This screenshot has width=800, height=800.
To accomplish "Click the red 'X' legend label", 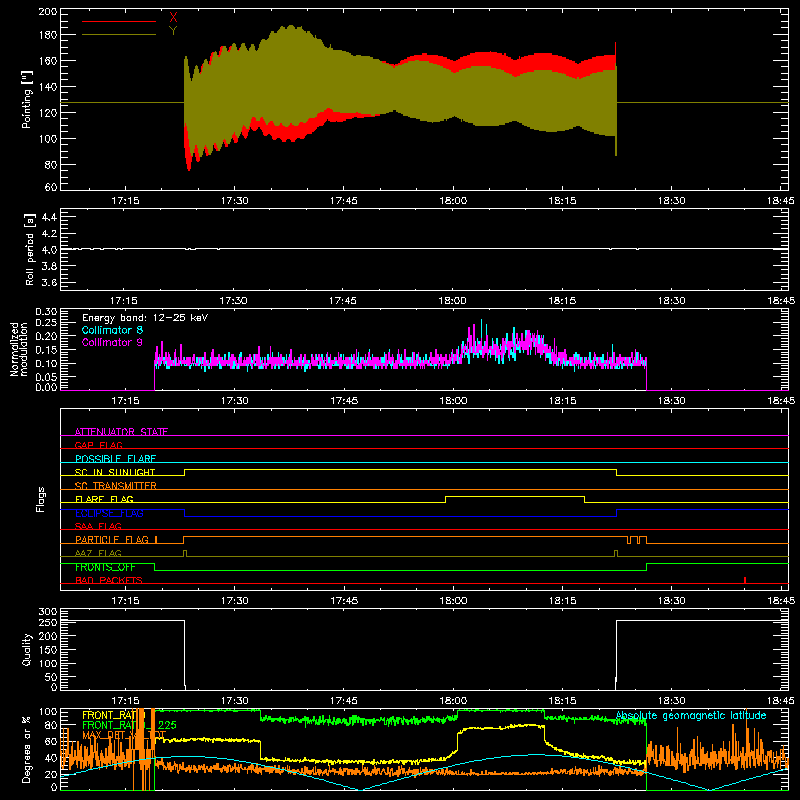I will (173, 18).
